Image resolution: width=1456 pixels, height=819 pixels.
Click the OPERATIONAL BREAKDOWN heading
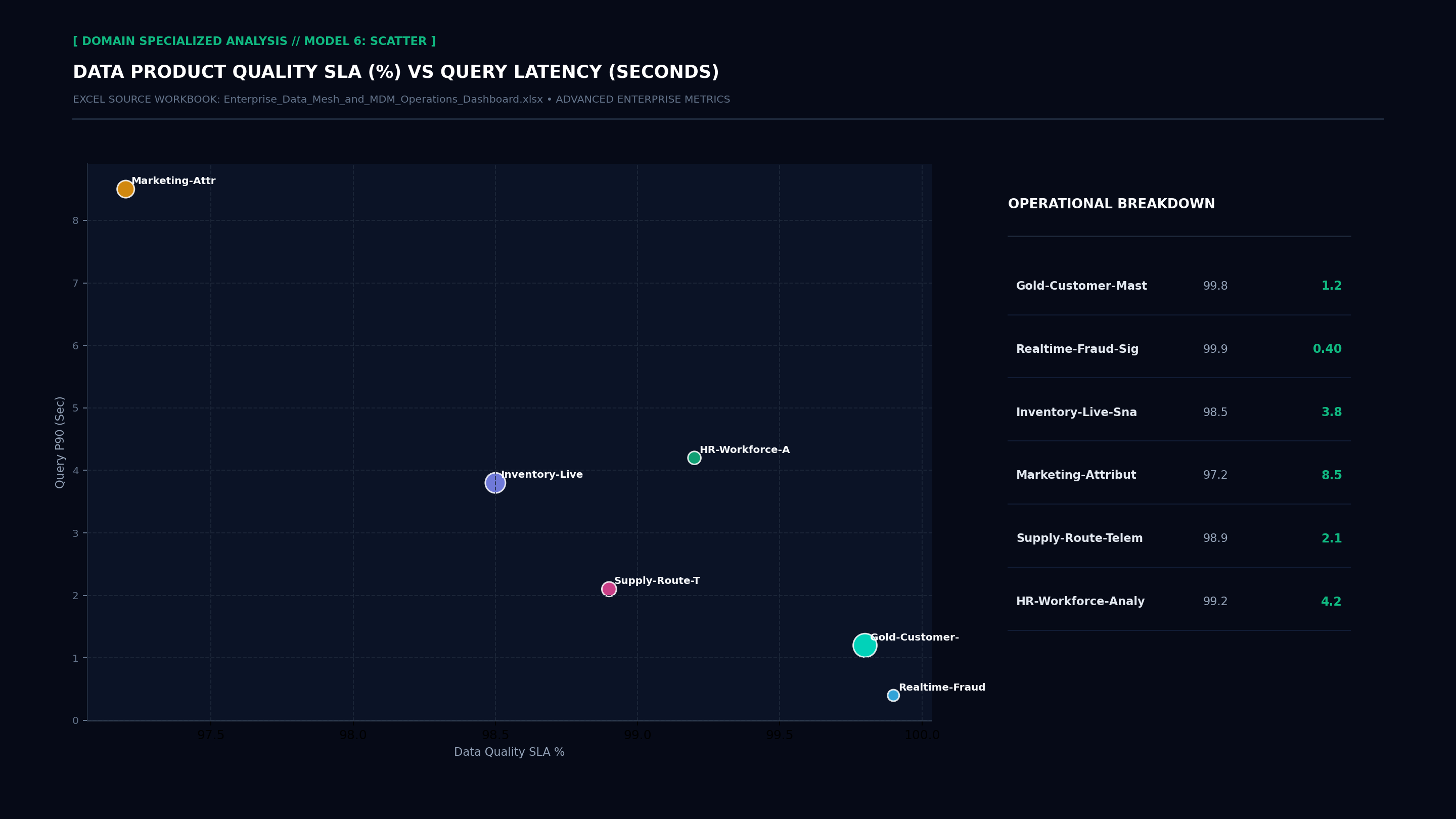(1111, 204)
